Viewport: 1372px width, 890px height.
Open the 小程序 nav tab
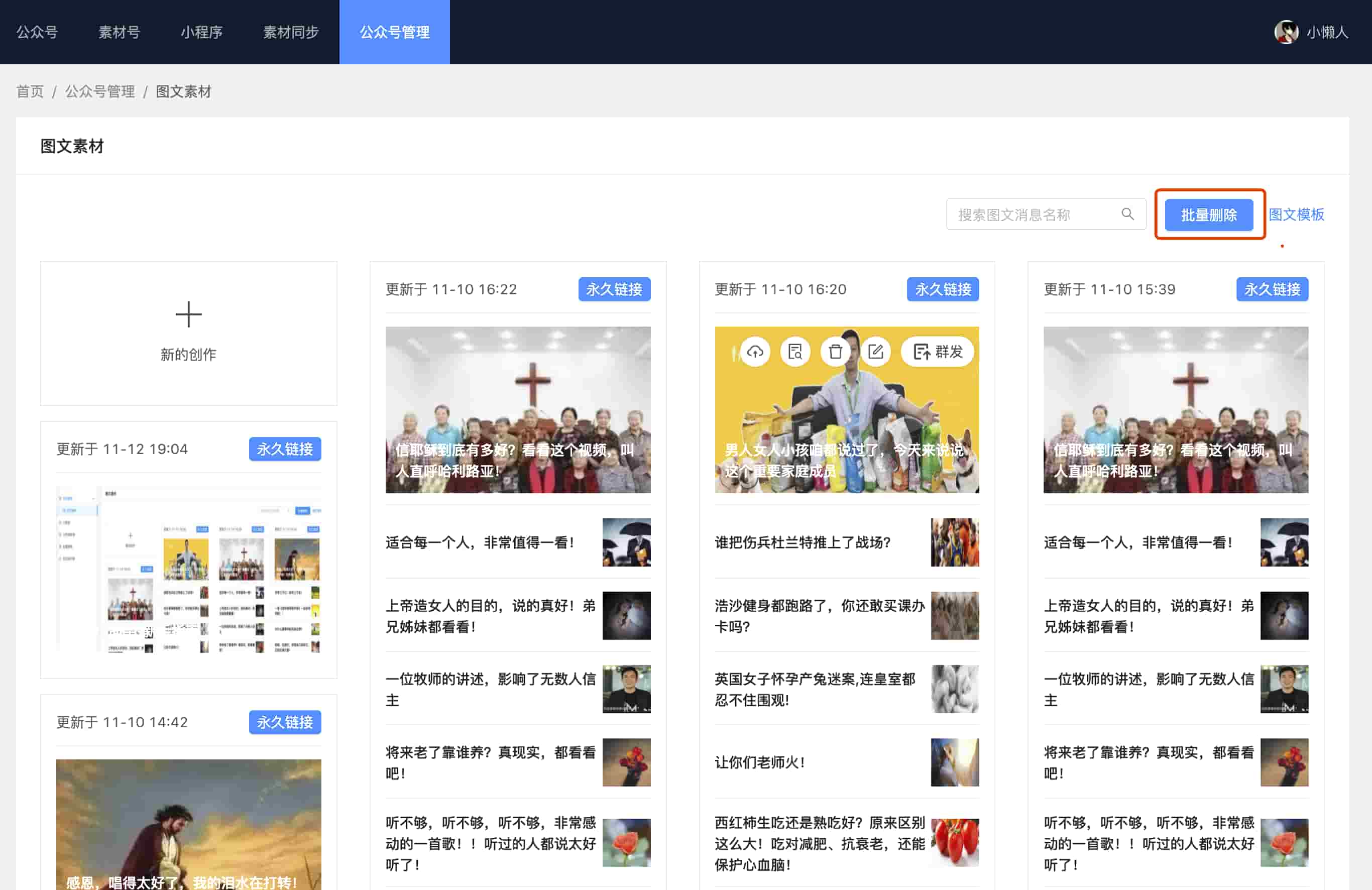tap(202, 32)
